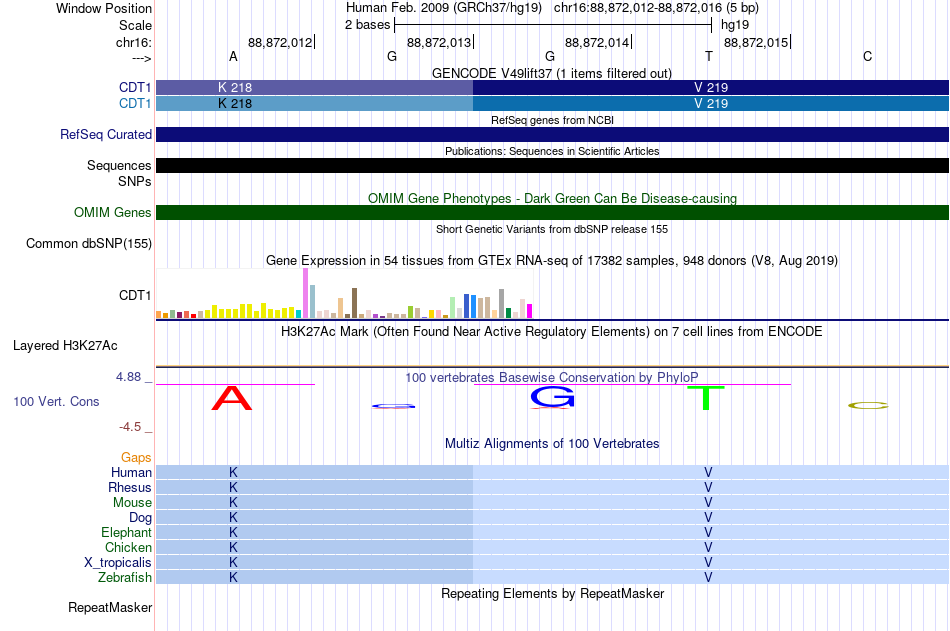Click the -4.5 conservation axis value
The width and height of the screenshot is (950, 631).
(x=130, y=427)
